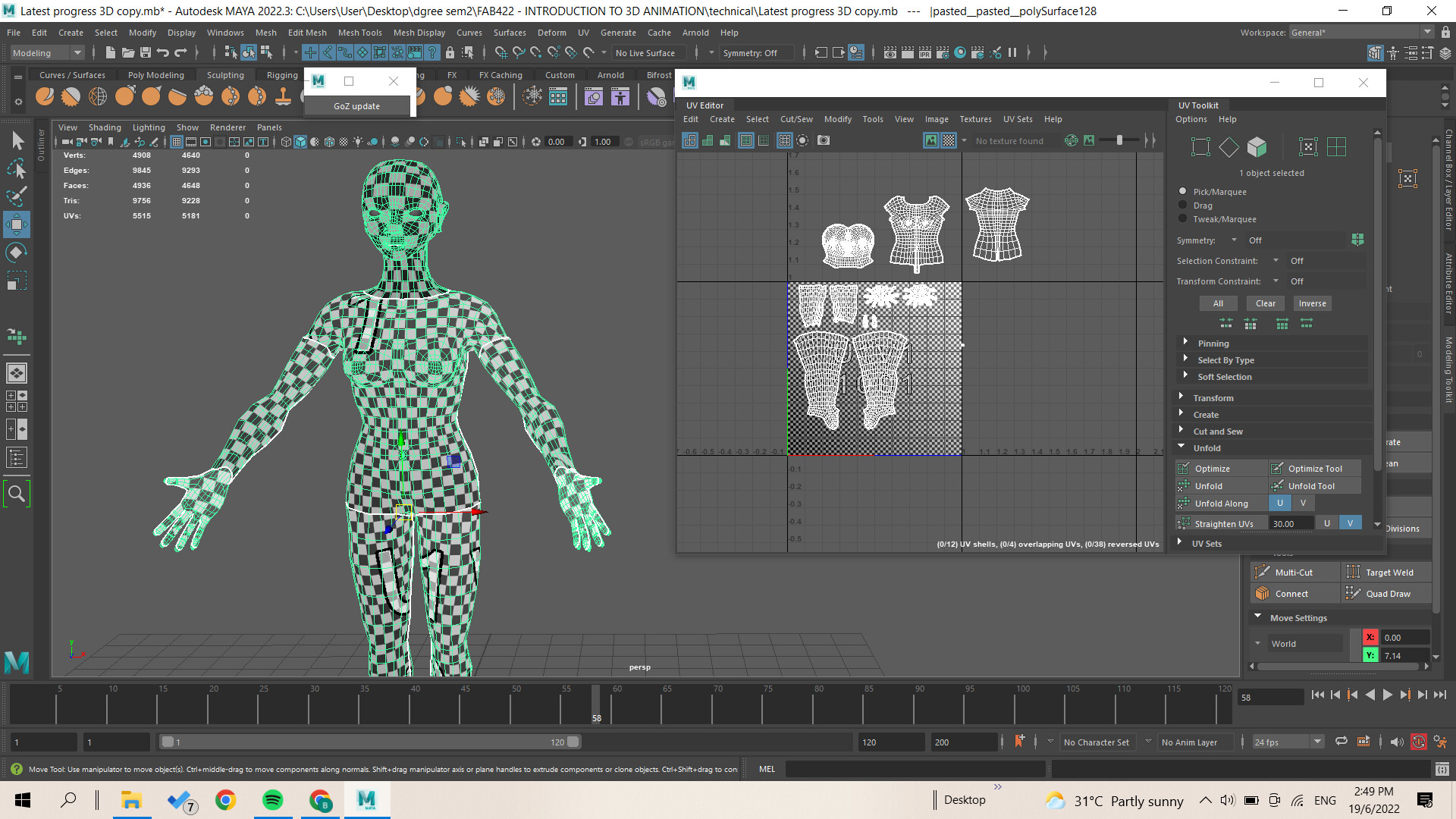
Task: Select the Move tool in the toolbox
Action: (16, 224)
